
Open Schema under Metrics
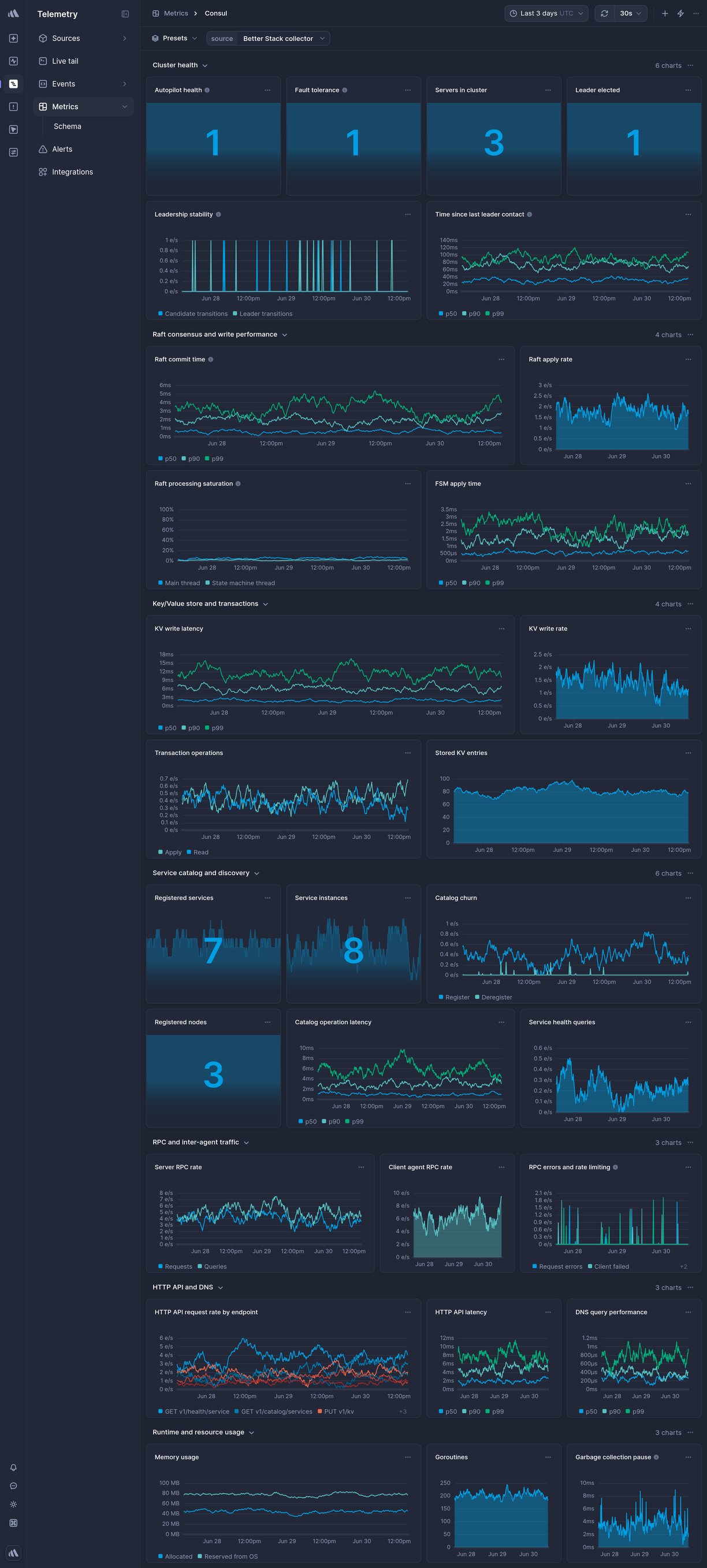tap(68, 127)
